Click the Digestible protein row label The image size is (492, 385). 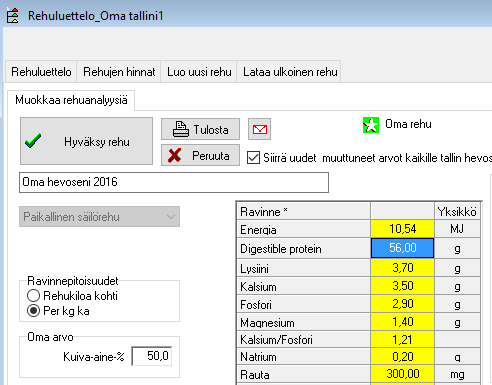coord(303,248)
